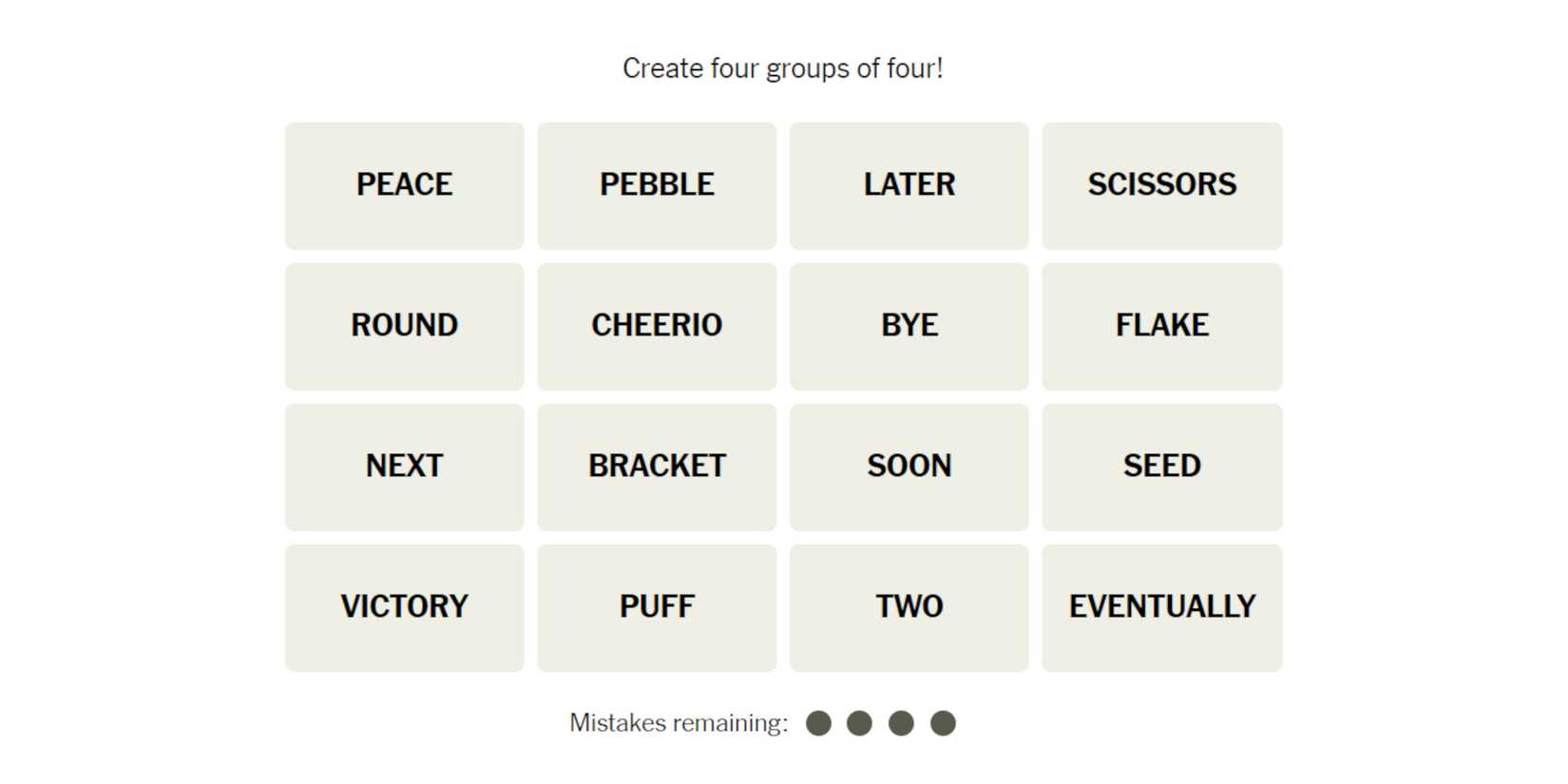
Task: Select the NEXT tile
Action: pyautogui.click(x=404, y=467)
